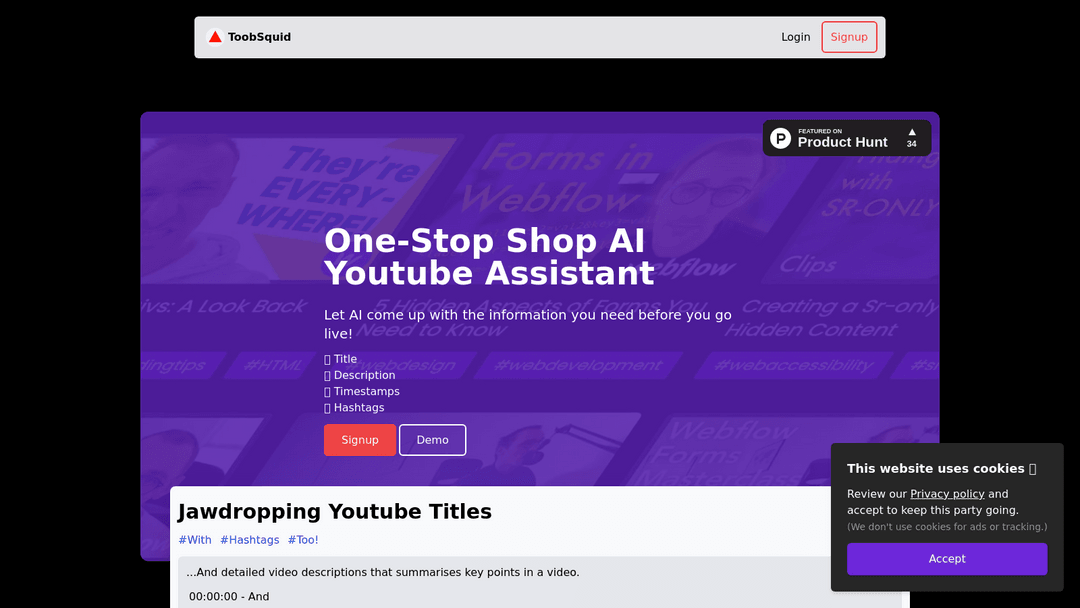Click the Signup button in the header
Screen dimensions: 1080x608
849,37
